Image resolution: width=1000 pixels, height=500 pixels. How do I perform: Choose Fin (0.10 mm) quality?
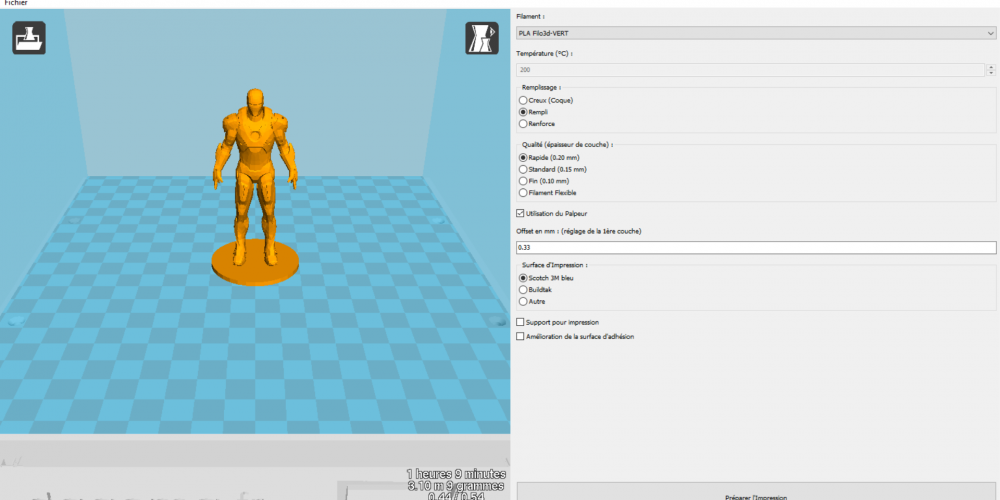543,181
